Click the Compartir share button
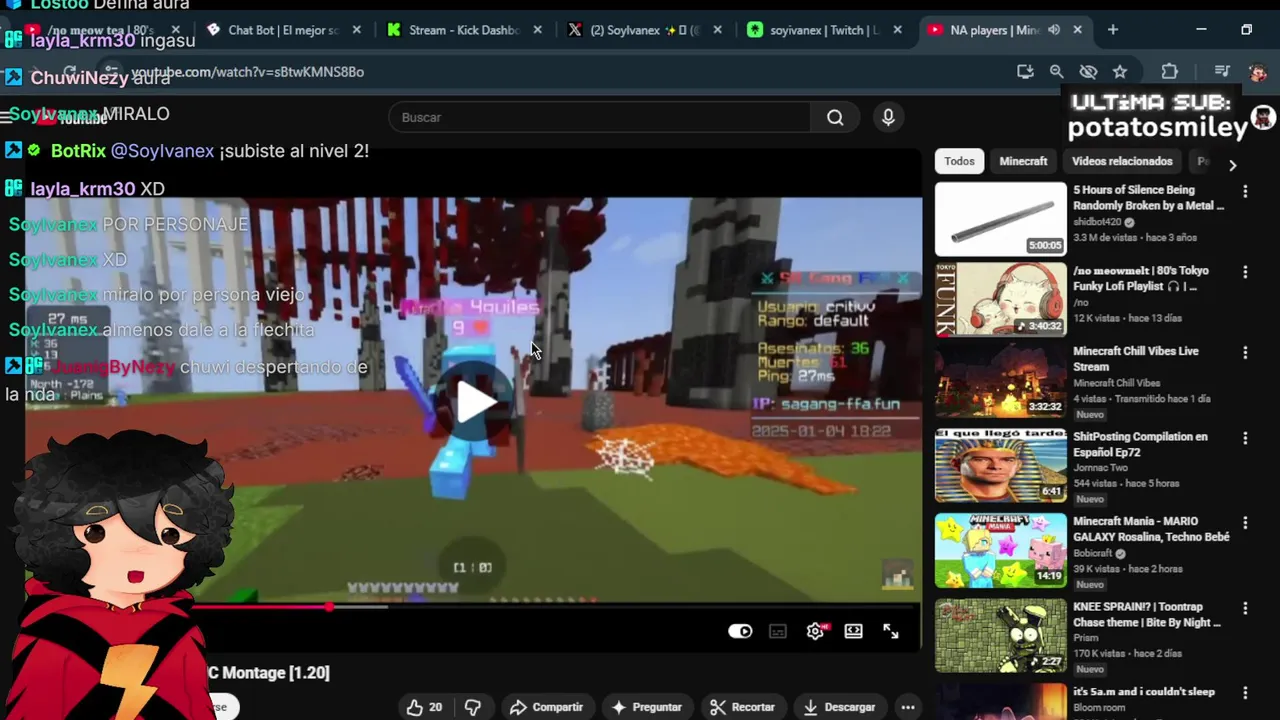1280x720 pixels. 546,707
